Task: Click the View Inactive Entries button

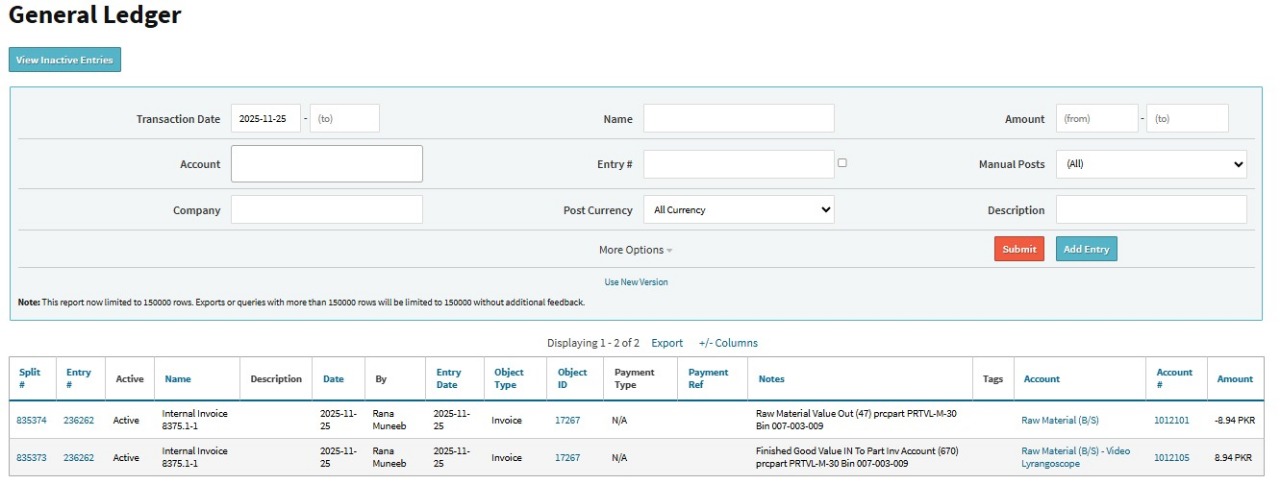Action: 65,60
